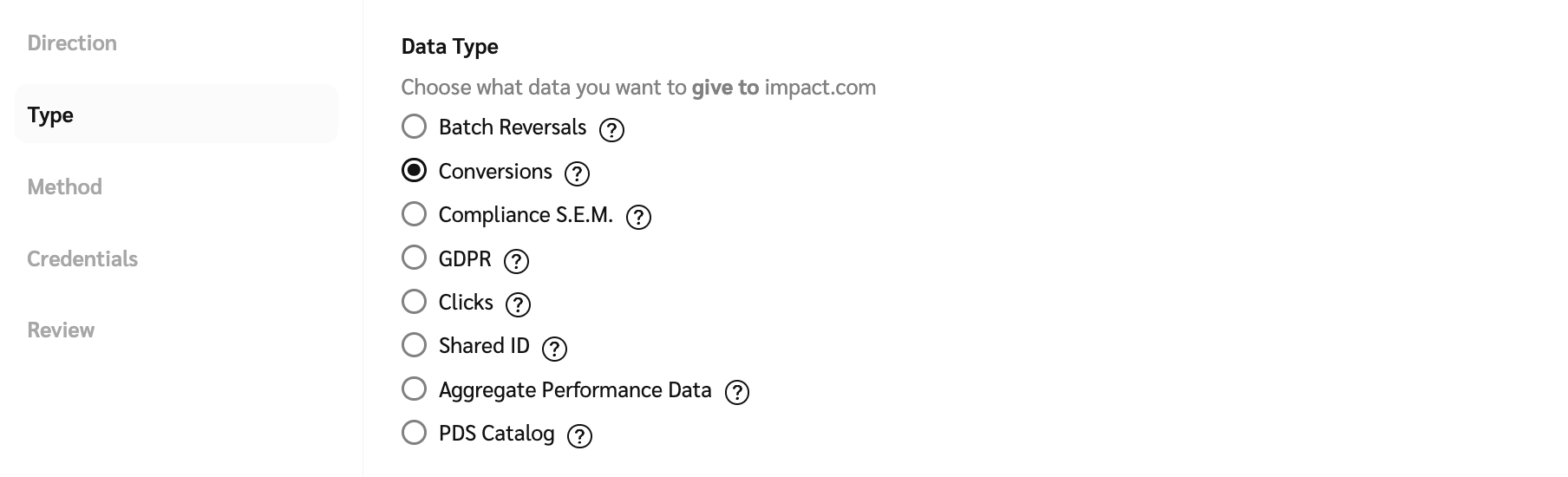Click the Conversions help question mark
Screen dimensions: 1568x477
click(577, 174)
